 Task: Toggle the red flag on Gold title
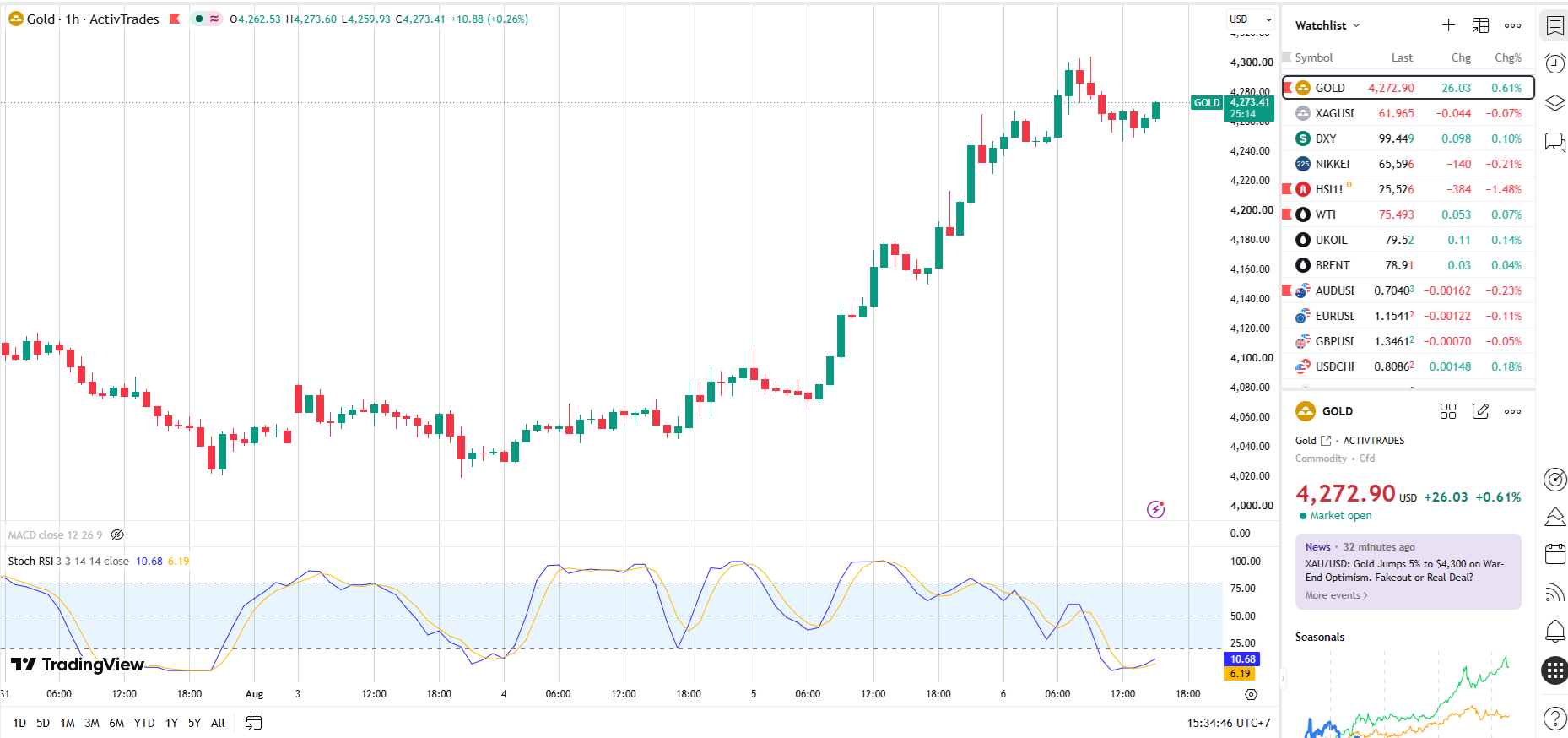click(x=175, y=19)
